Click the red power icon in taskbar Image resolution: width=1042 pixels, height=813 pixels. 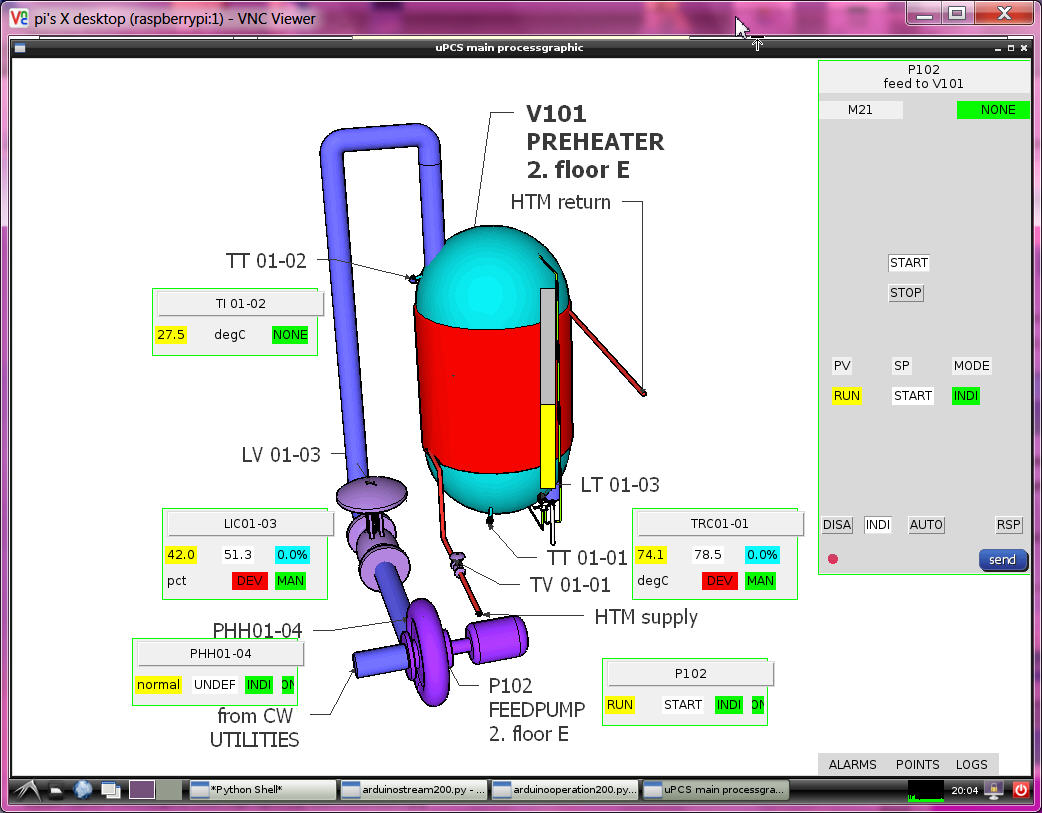click(1020, 790)
